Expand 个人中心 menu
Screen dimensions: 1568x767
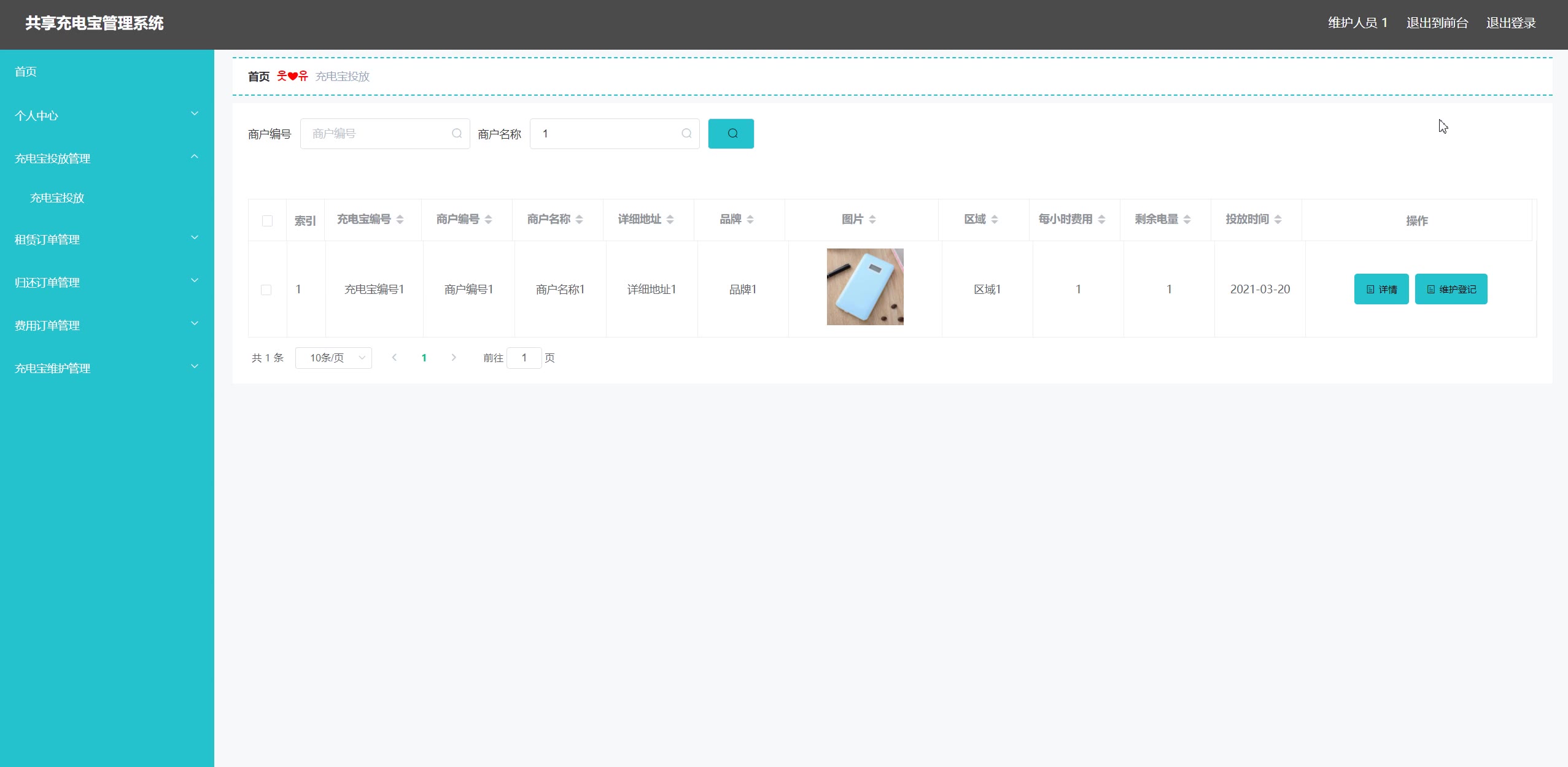pyautogui.click(x=107, y=115)
